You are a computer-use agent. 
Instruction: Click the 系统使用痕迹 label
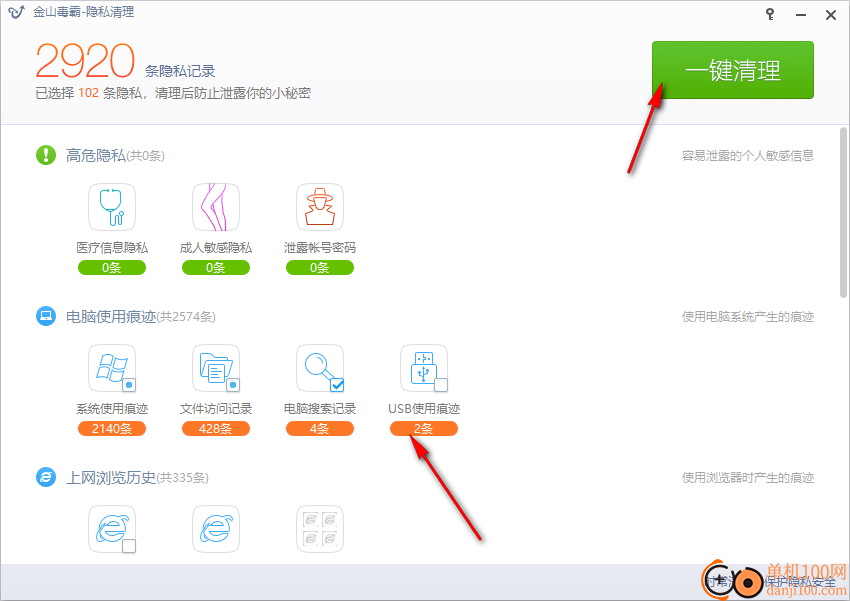tap(112, 409)
